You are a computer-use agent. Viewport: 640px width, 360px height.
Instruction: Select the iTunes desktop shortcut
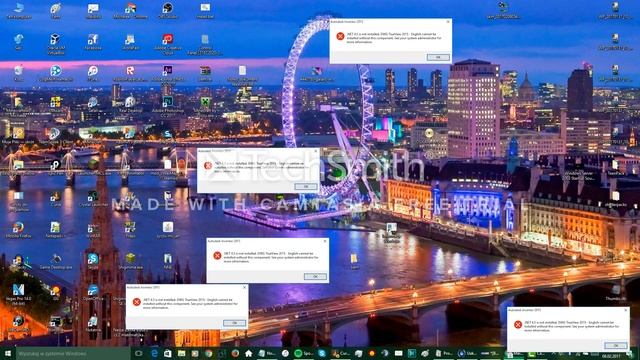coord(93,73)
